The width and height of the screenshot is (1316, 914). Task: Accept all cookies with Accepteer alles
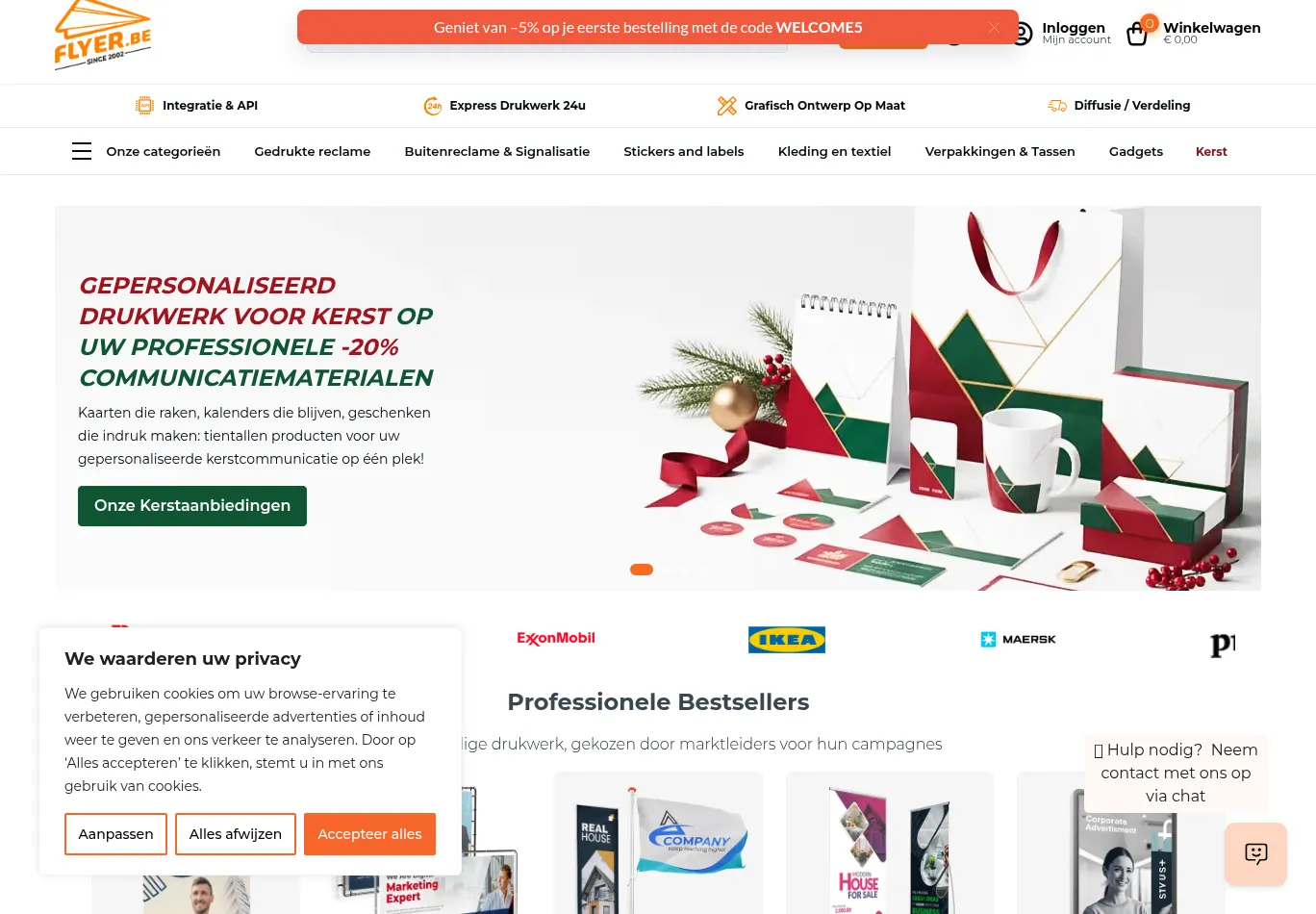click(x=369, y=834)
